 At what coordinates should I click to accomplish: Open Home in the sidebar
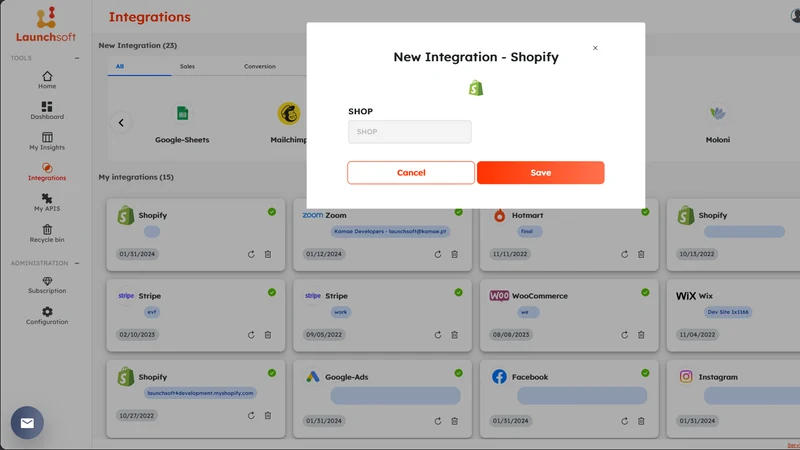[x=47, y=80]
